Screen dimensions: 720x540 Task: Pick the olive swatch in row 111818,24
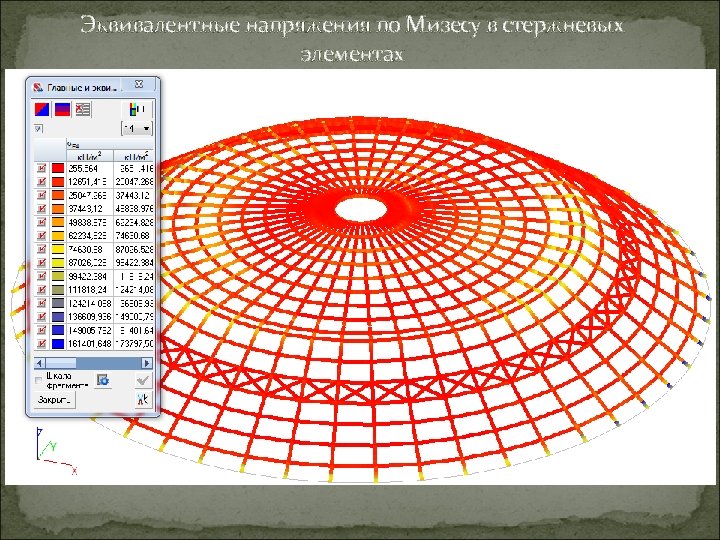tap(58, 290)
